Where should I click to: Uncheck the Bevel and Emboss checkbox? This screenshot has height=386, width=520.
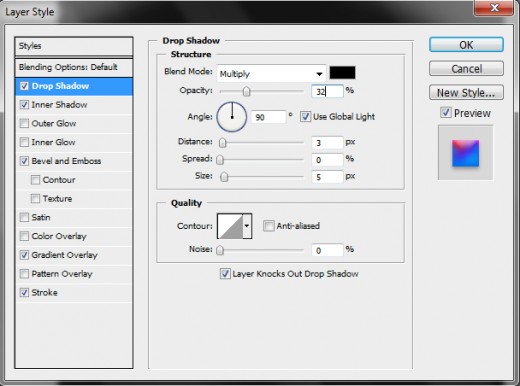pyautogui.click(x=24, y=161)
